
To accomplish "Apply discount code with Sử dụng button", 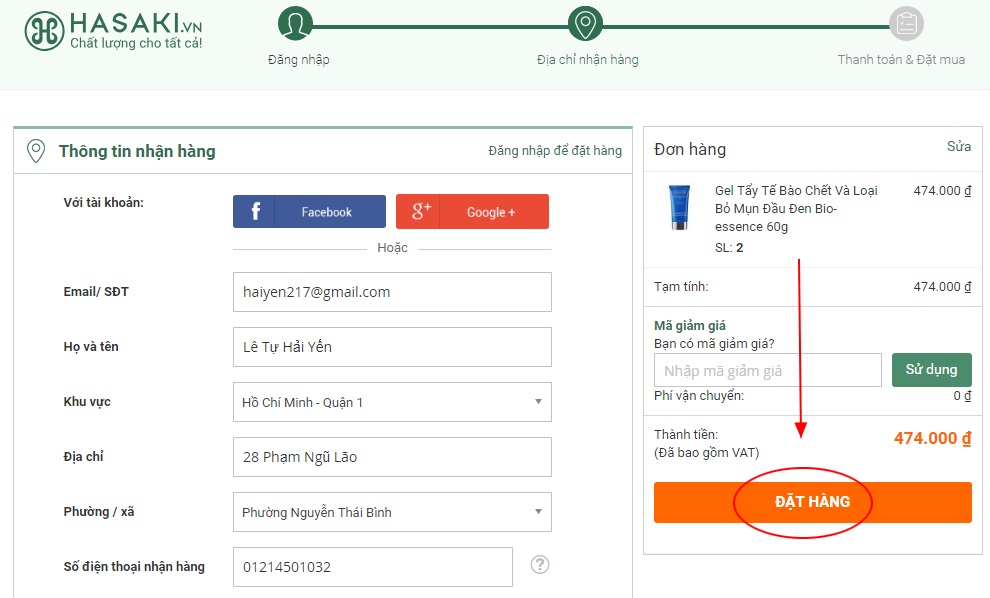I will tap(931, 370).
